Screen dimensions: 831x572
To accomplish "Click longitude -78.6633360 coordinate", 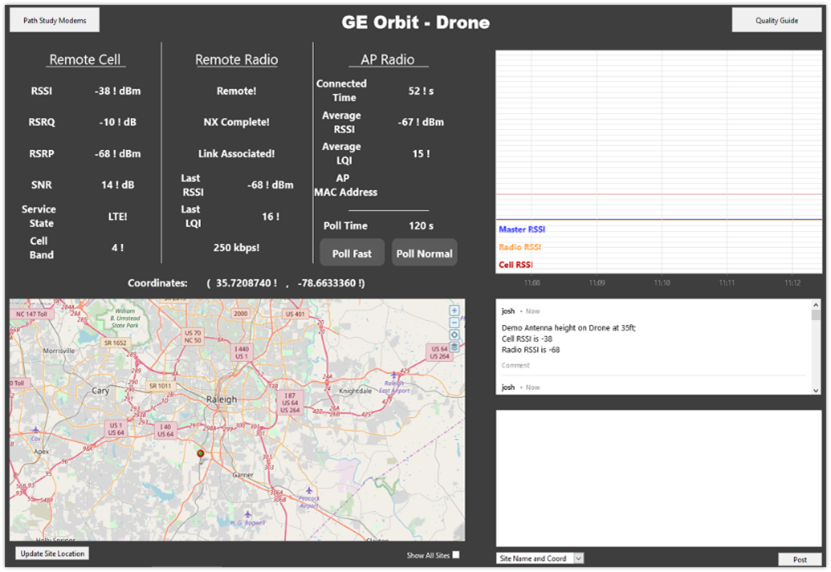I will pyautogui.click(x=331, y=283).
